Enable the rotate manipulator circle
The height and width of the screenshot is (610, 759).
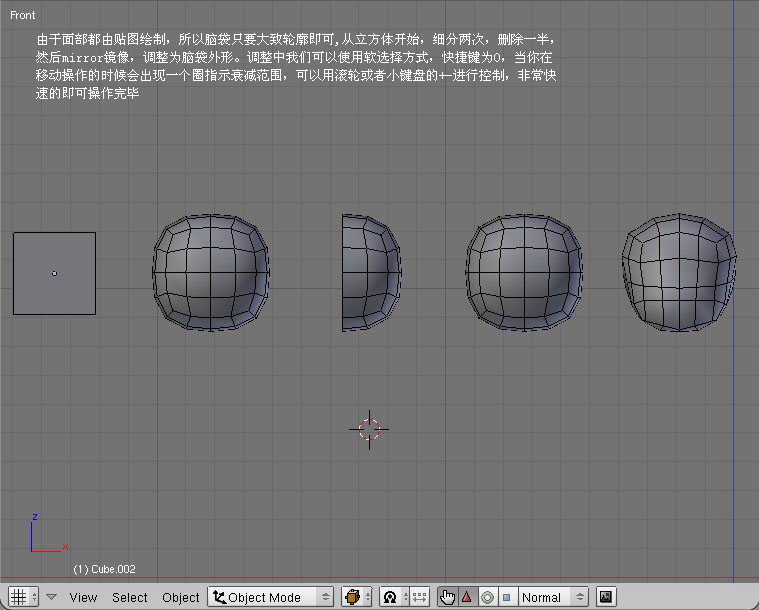coord(487,597)
